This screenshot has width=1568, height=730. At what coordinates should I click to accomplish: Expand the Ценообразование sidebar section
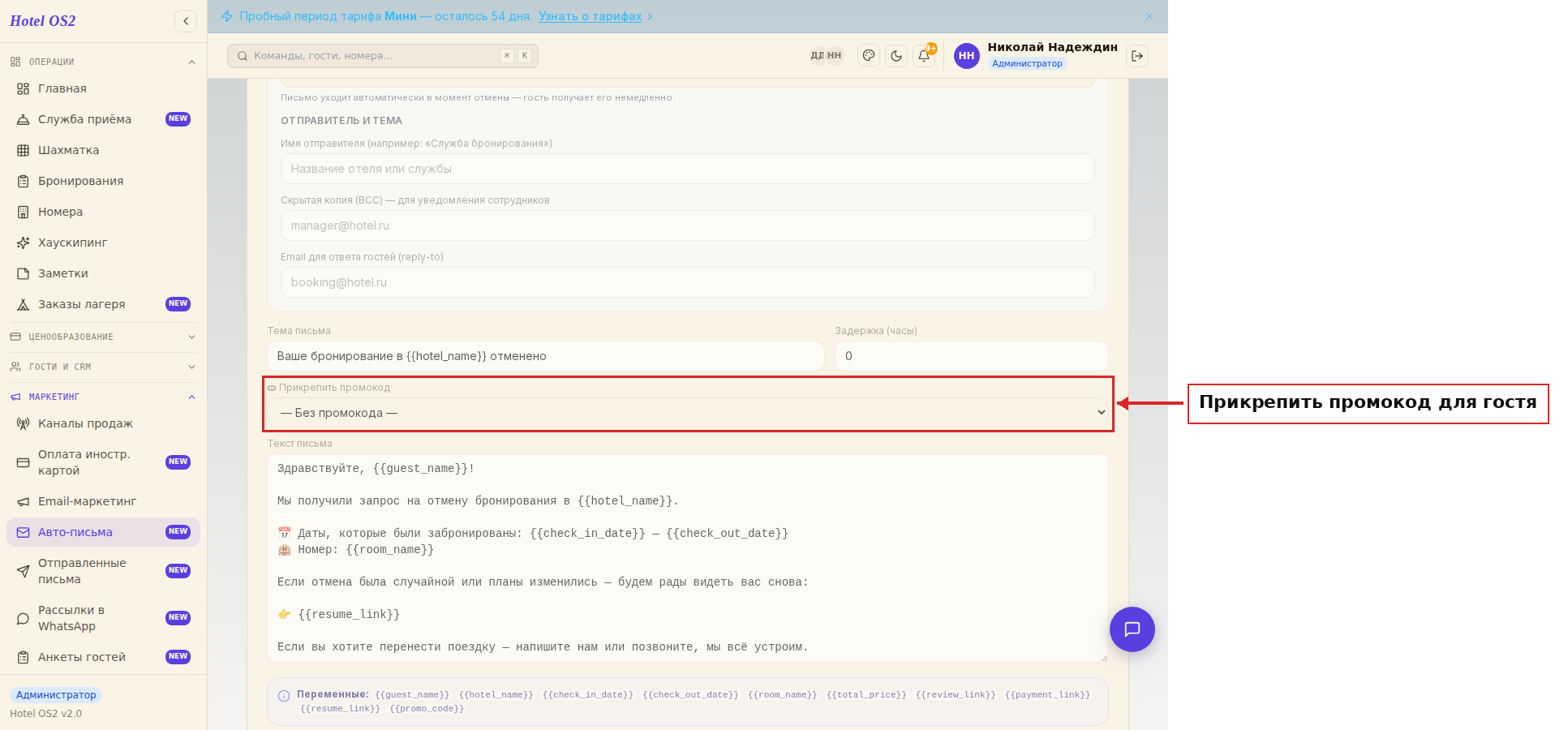[x=104, y=337]
